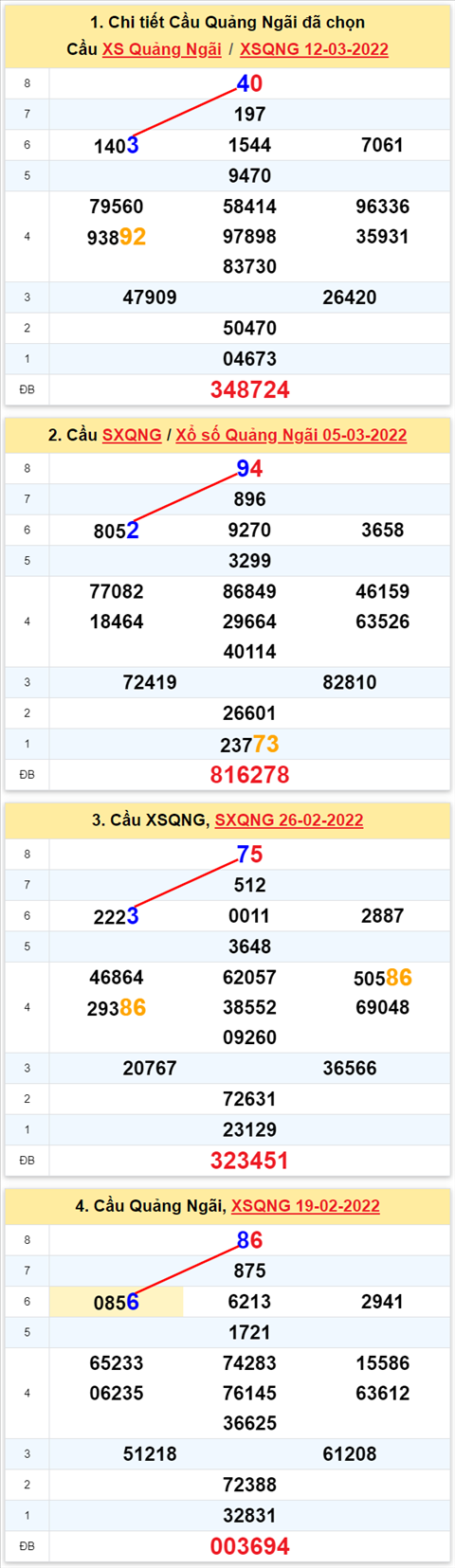
Task: Select prize 1 number 23129
Action: click(249, 1129)
